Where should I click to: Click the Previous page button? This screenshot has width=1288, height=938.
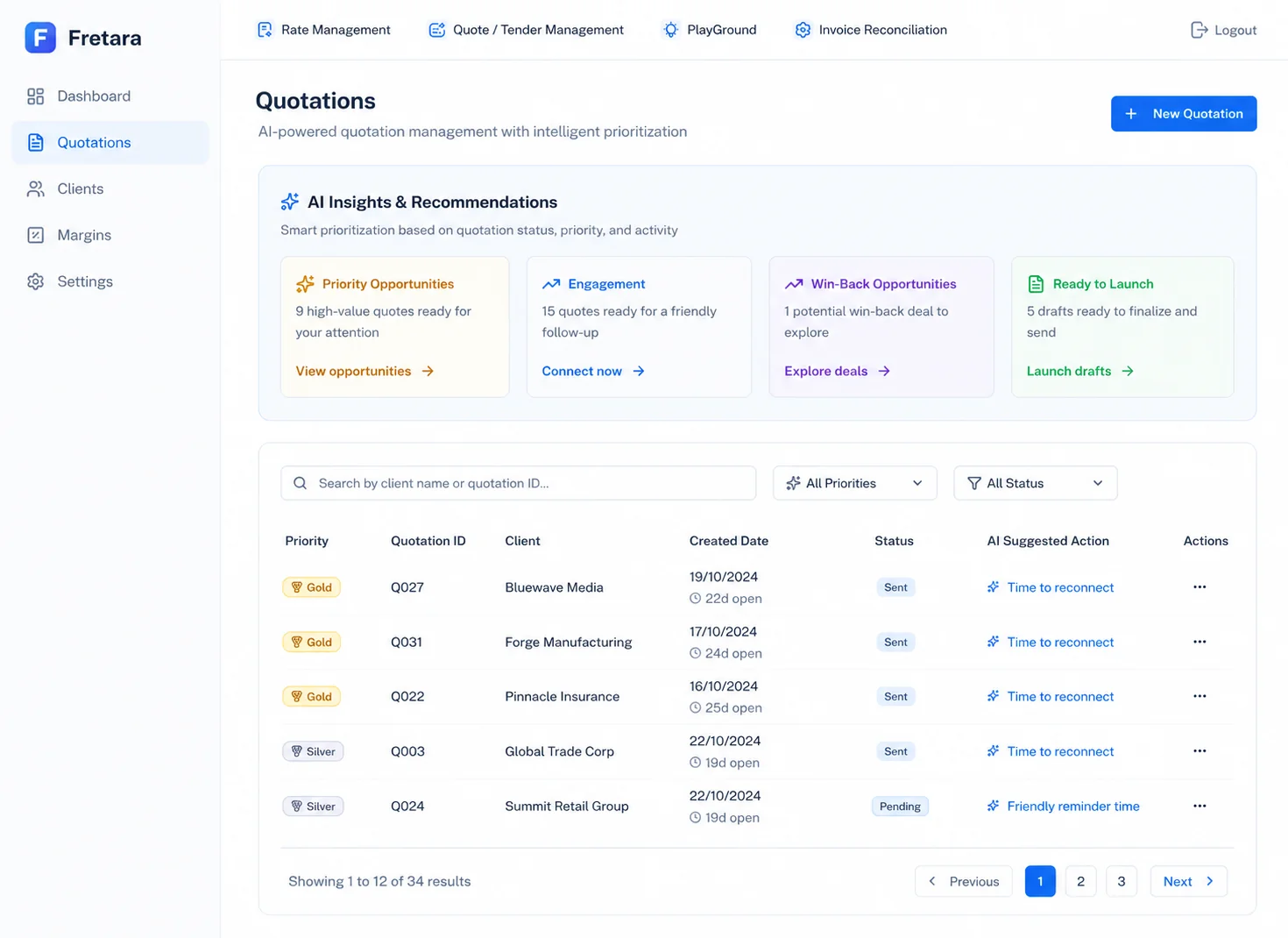point(964,881)
